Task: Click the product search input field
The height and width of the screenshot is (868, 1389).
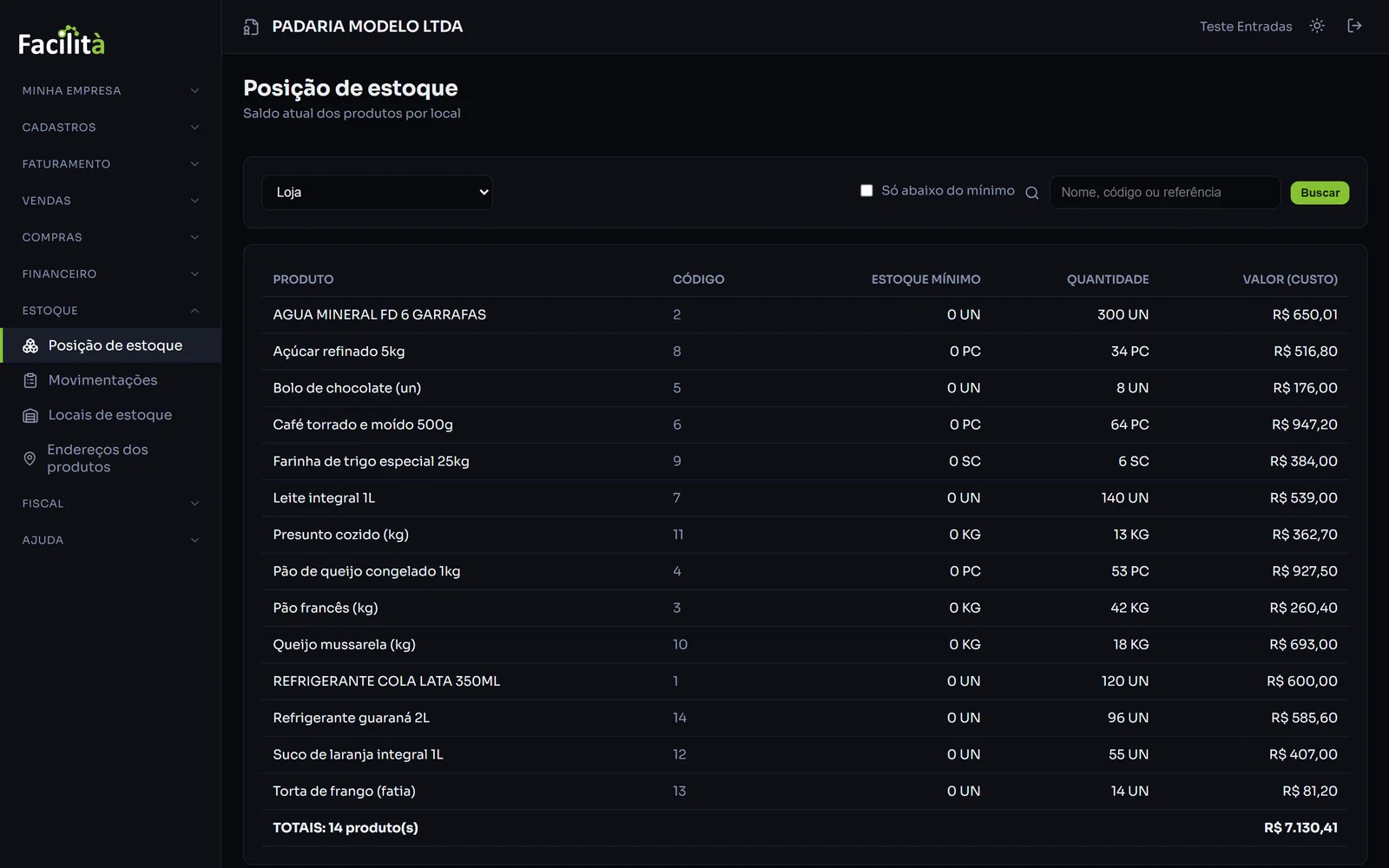Action: (1164, 193)
